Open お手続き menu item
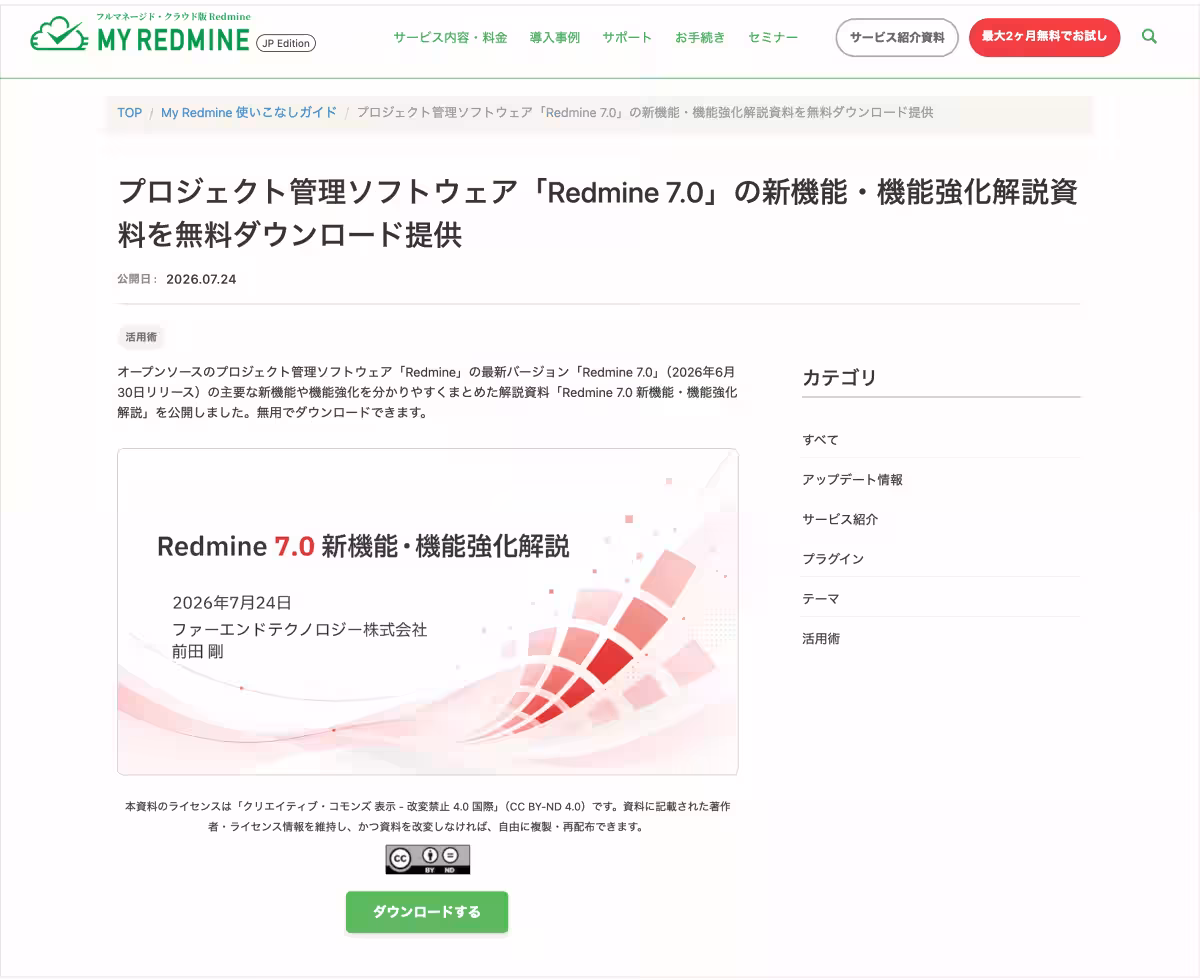This screenshot has width=1200, height=980. (x=700, y=37)
